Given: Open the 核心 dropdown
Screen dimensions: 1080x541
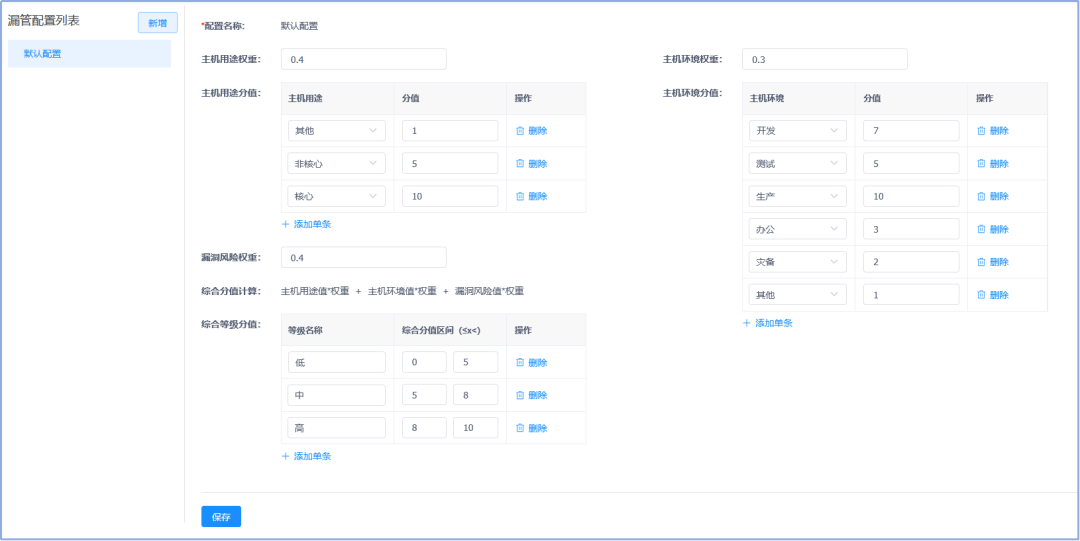Looking at the screenshot, I should [337, 196].
